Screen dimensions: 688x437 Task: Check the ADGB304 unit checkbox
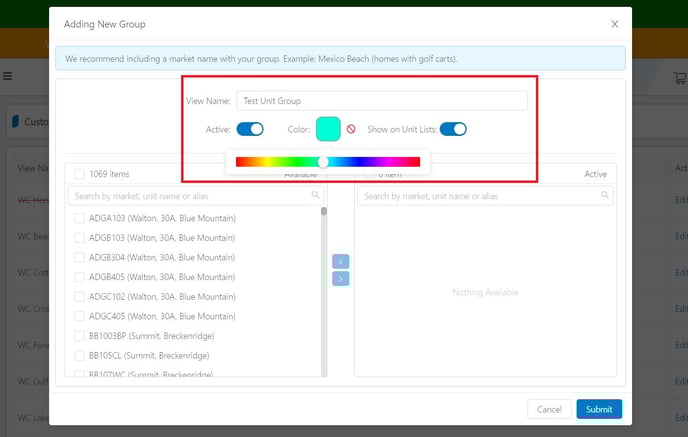tap(79, 257)
